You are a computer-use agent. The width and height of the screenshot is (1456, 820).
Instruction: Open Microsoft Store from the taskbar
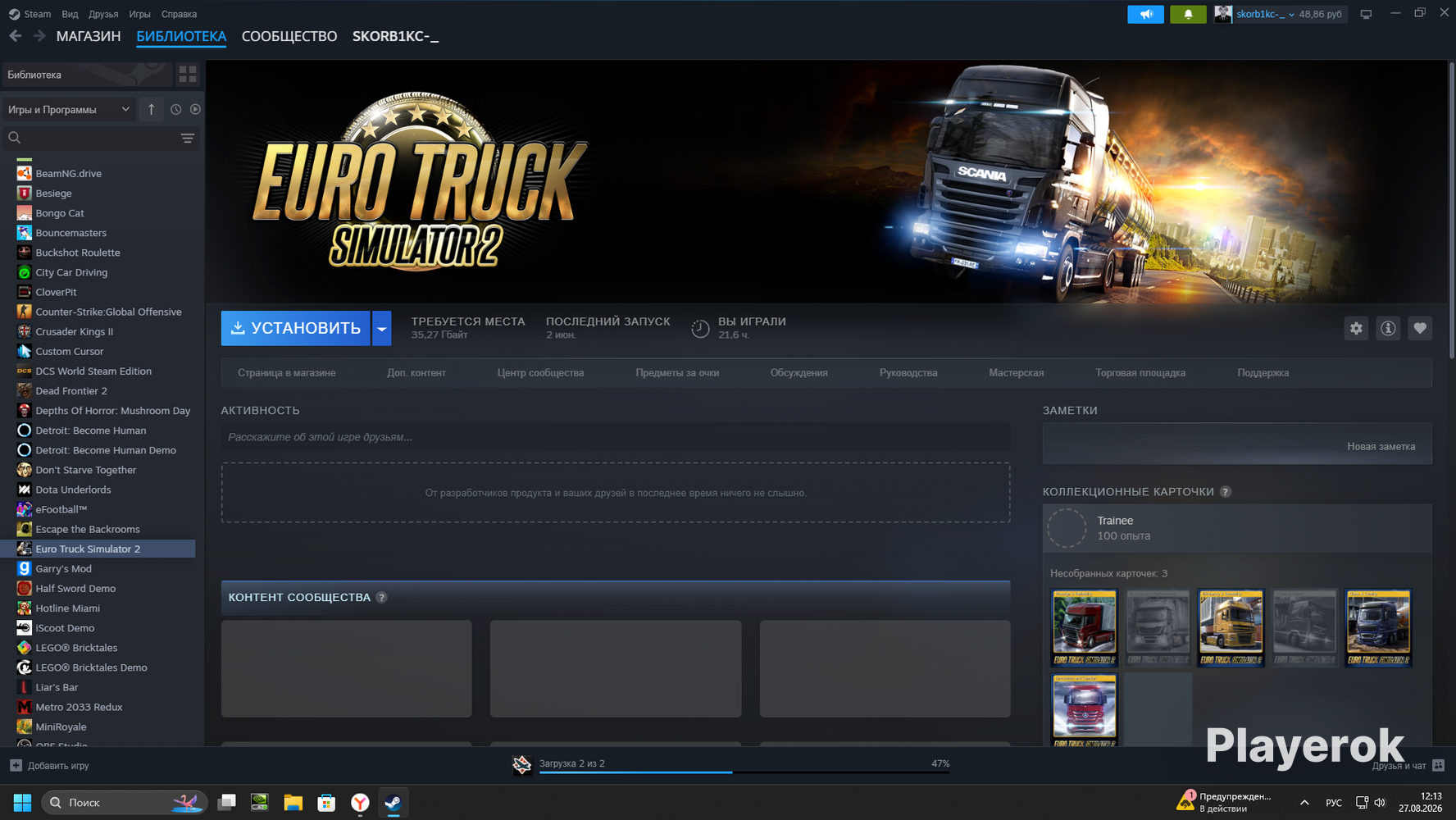[x=326, y=802]
